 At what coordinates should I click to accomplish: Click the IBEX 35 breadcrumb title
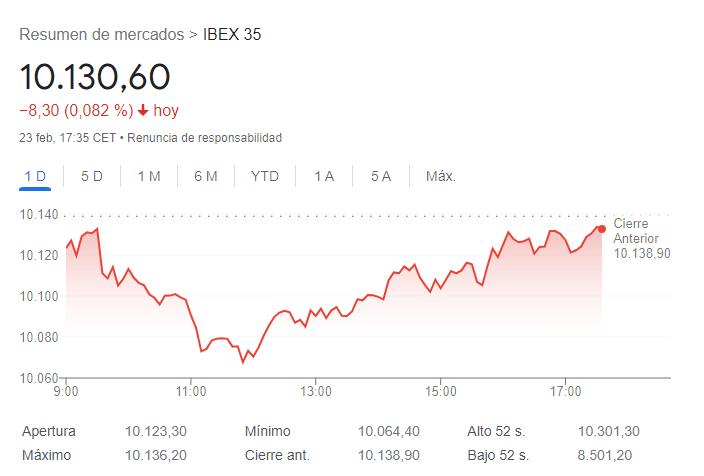(232, 35)
